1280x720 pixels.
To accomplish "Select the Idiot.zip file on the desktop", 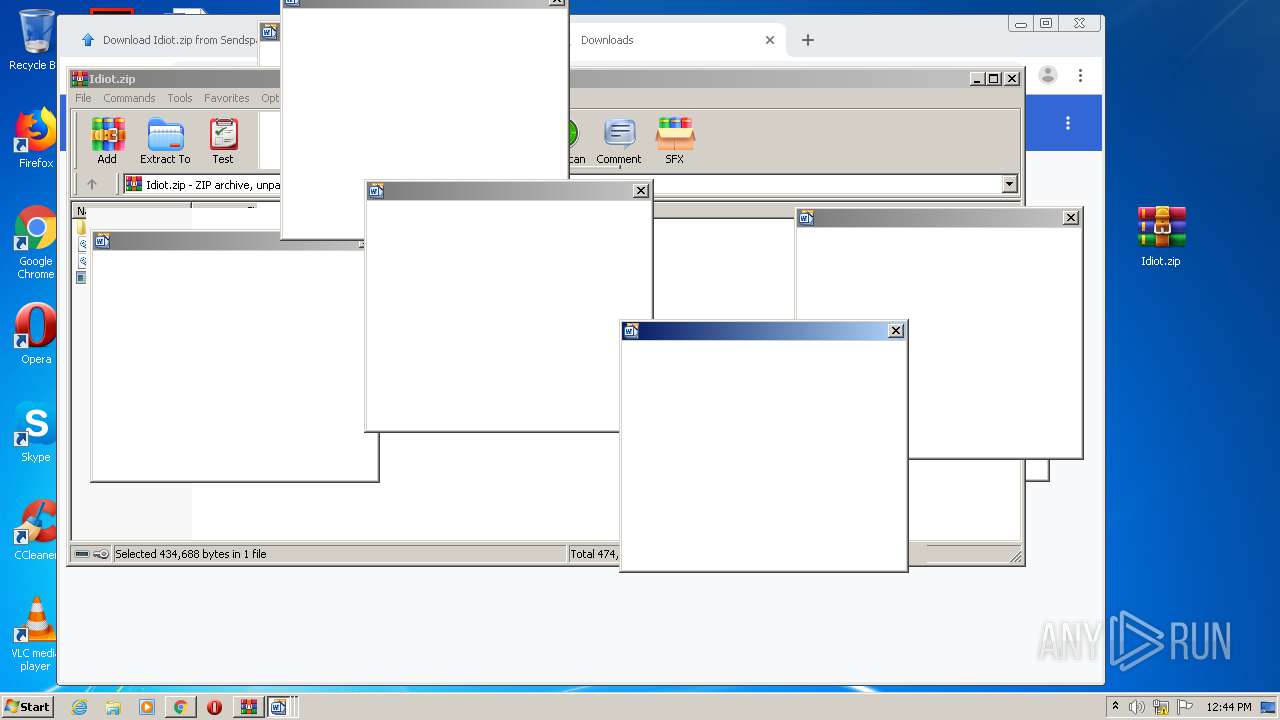I will pos(1161,236).
